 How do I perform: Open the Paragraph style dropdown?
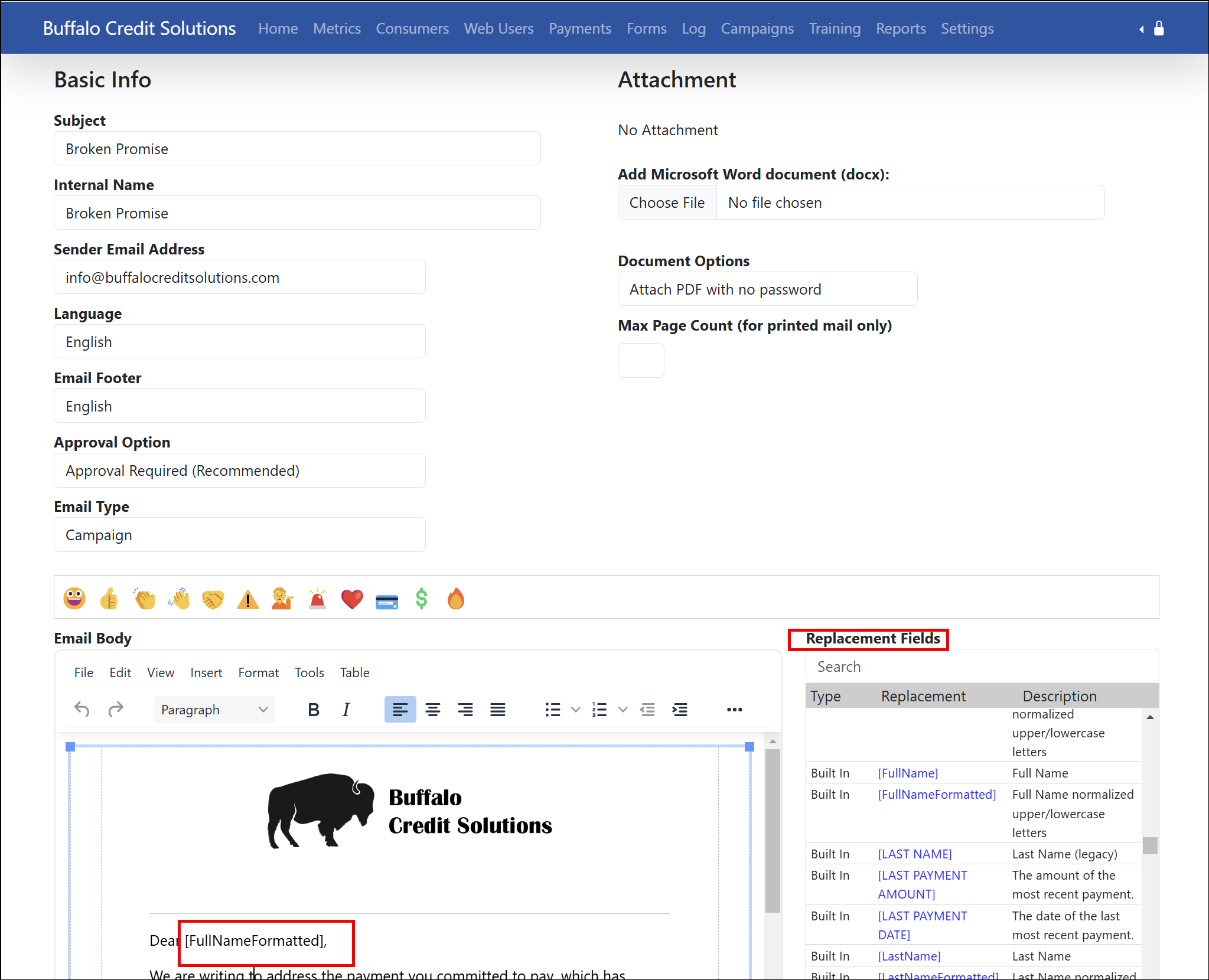[214, 709]
